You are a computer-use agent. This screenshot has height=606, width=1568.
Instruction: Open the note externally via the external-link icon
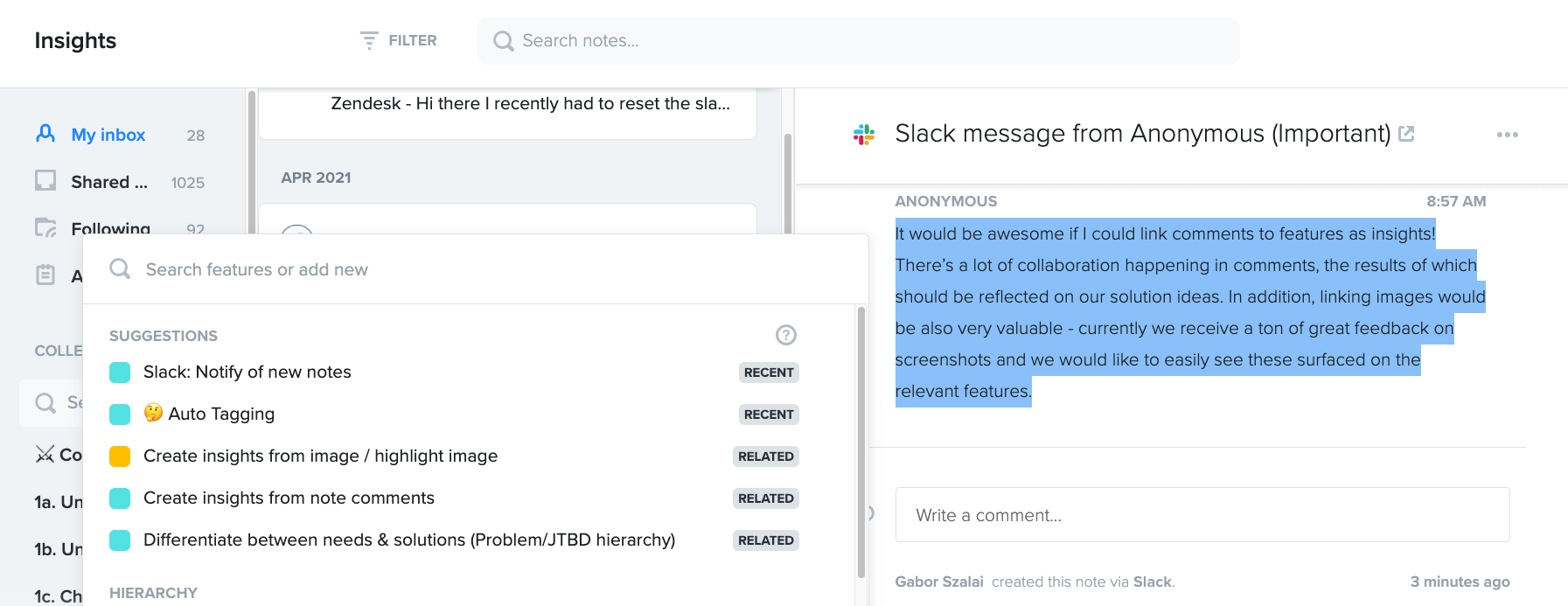[x=1406, y=132]
